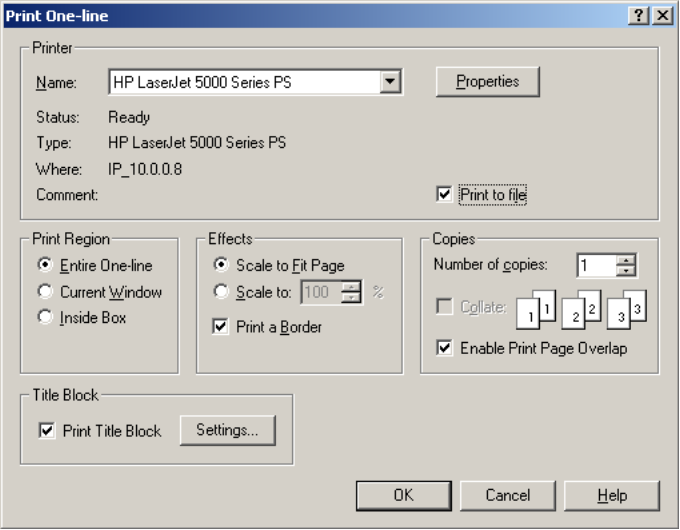
Task: Click the Scale to percent field
Action: [321, 292]
